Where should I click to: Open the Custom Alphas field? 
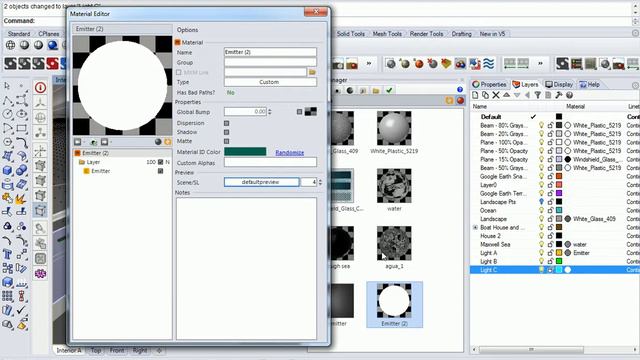(270, 162)
